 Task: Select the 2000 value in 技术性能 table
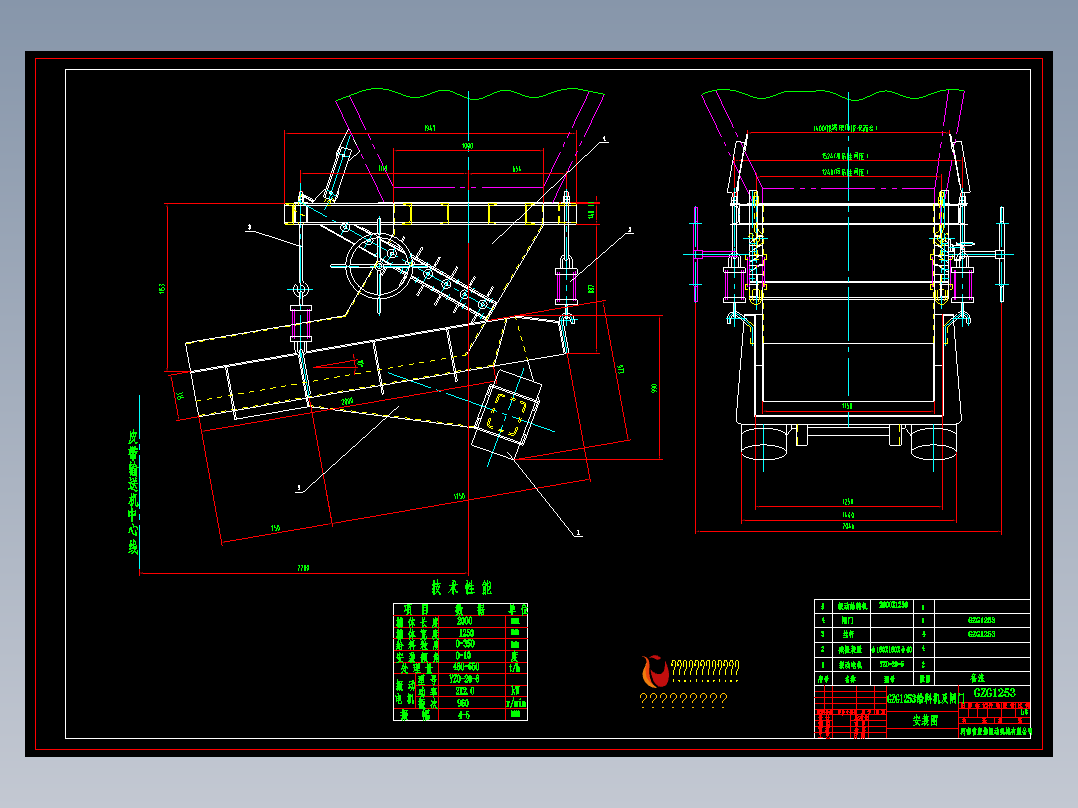pyautogui.click(x=465, y=621)
